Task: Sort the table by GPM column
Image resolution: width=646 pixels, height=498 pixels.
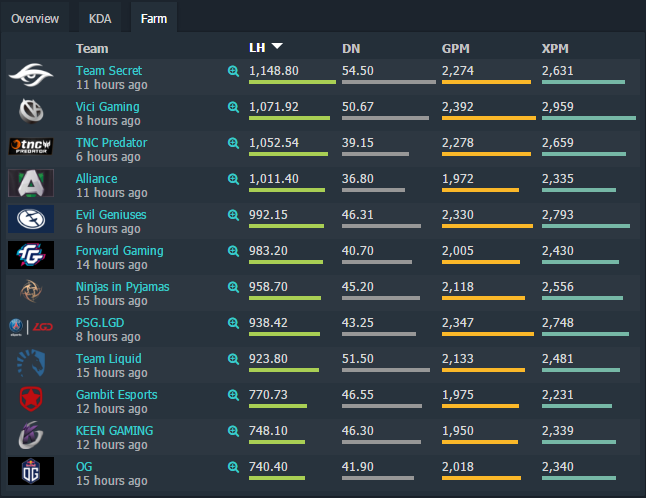Action: [x=456, y=47]
